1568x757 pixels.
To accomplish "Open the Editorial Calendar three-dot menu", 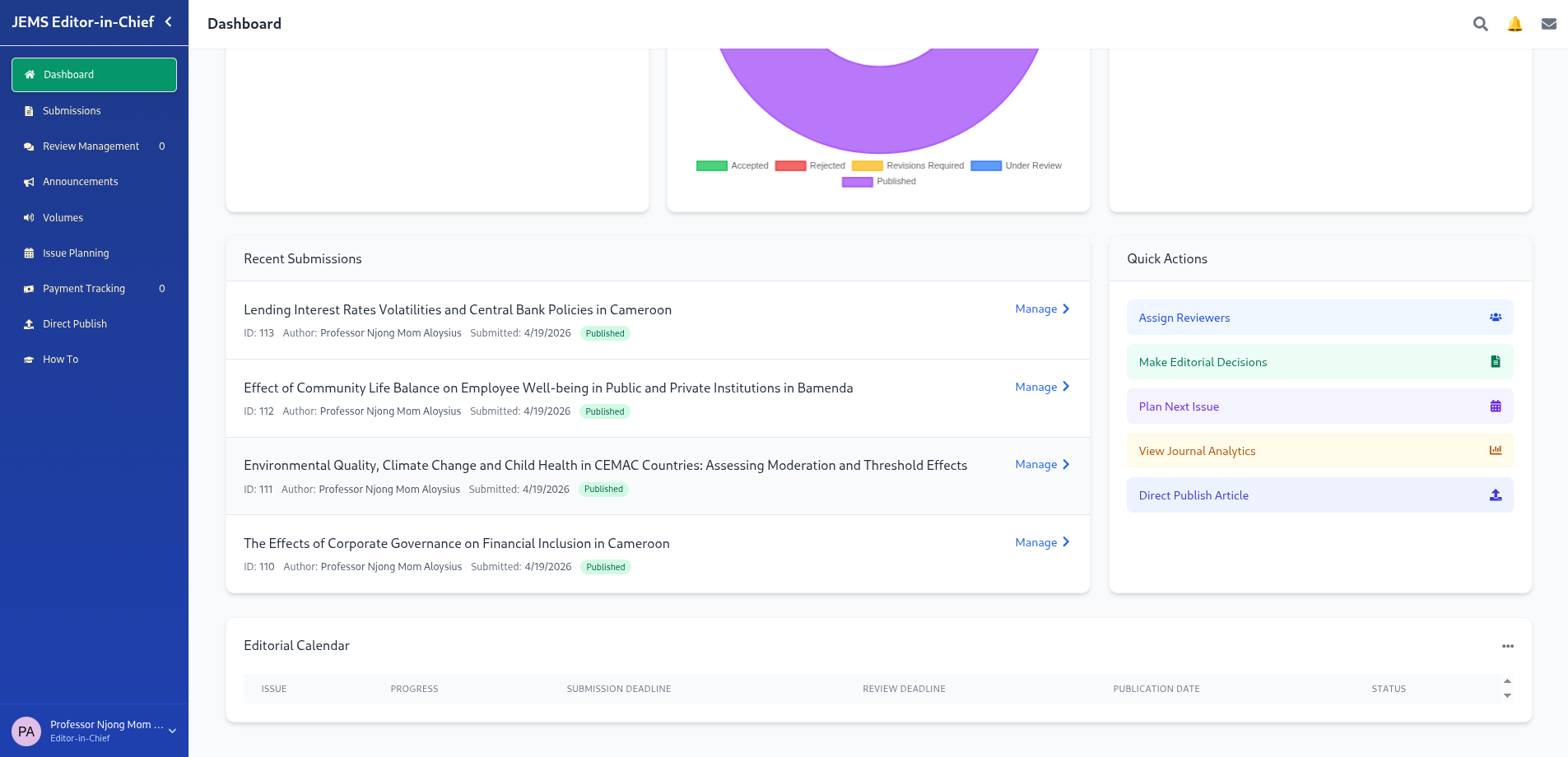I will coord(1507,646).
